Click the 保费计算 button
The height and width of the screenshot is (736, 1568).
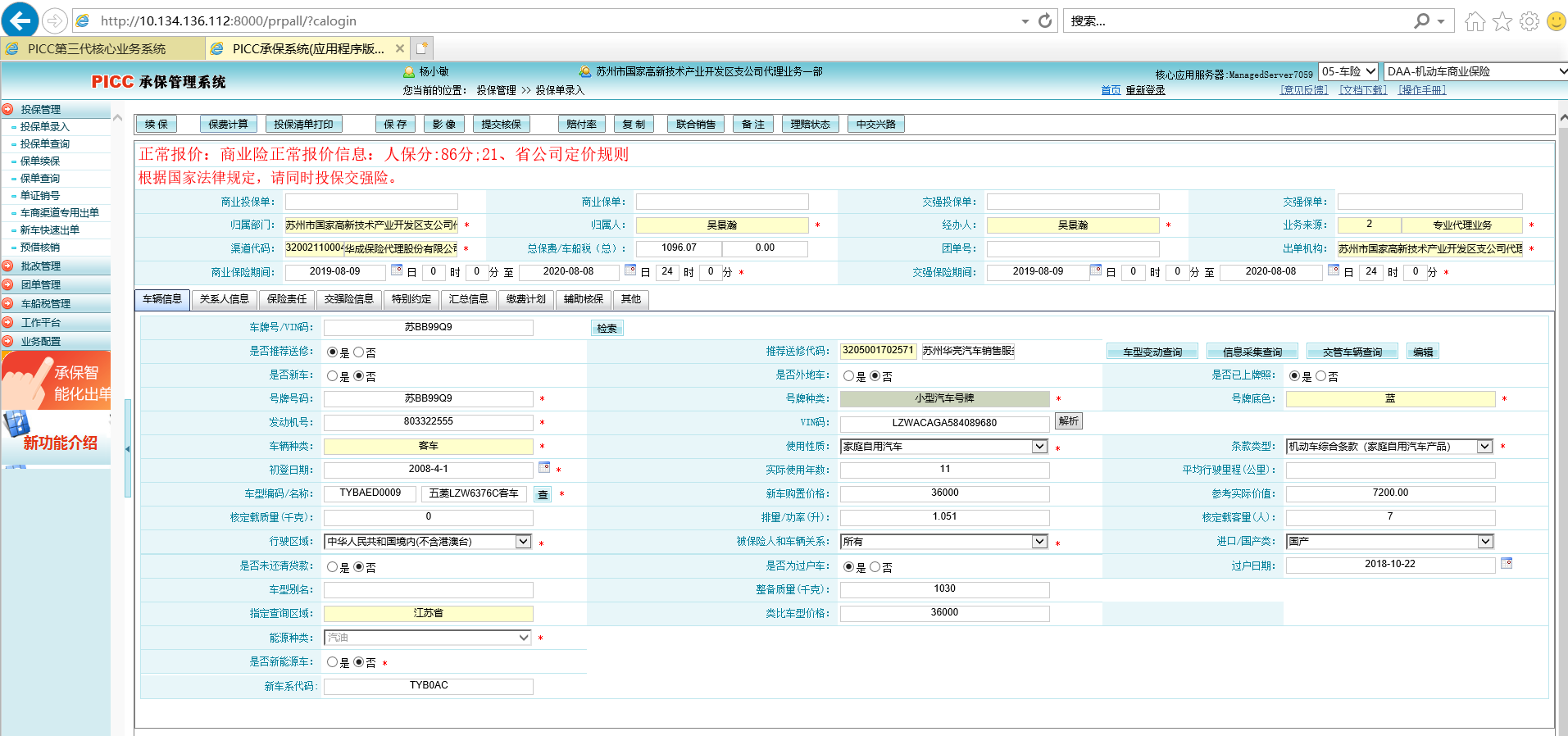(228, 125)
